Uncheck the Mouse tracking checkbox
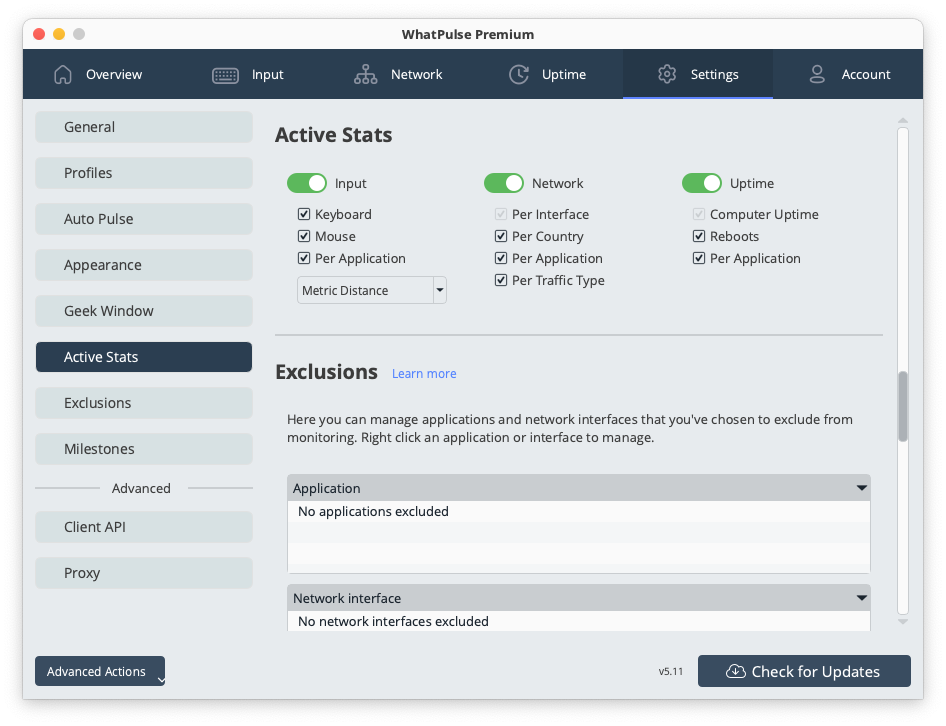Screen dimensions: 946x726 [x=303, y=236]
